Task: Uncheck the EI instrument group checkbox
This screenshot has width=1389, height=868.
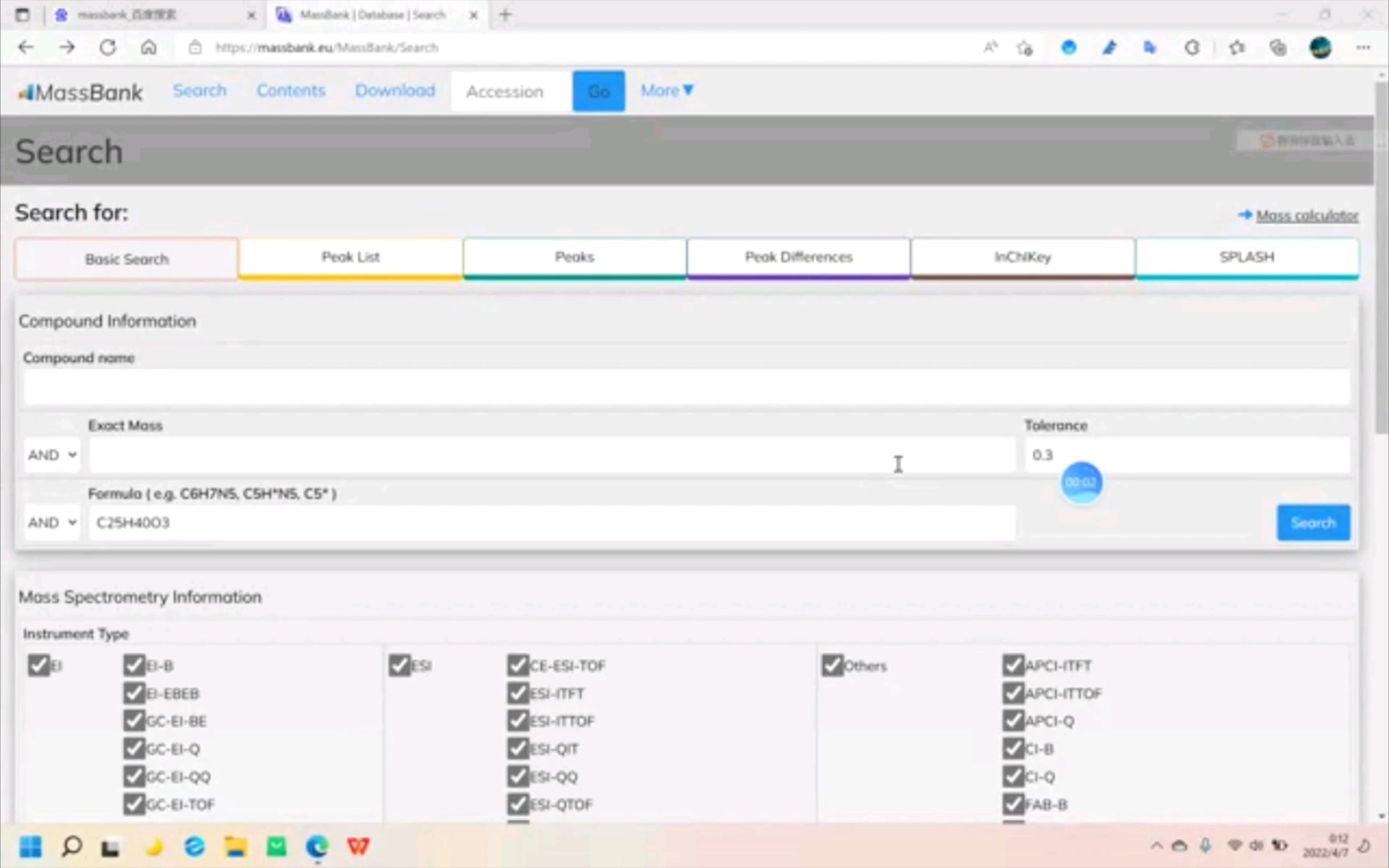Action: pyautogui.click(x=39, y=665)
